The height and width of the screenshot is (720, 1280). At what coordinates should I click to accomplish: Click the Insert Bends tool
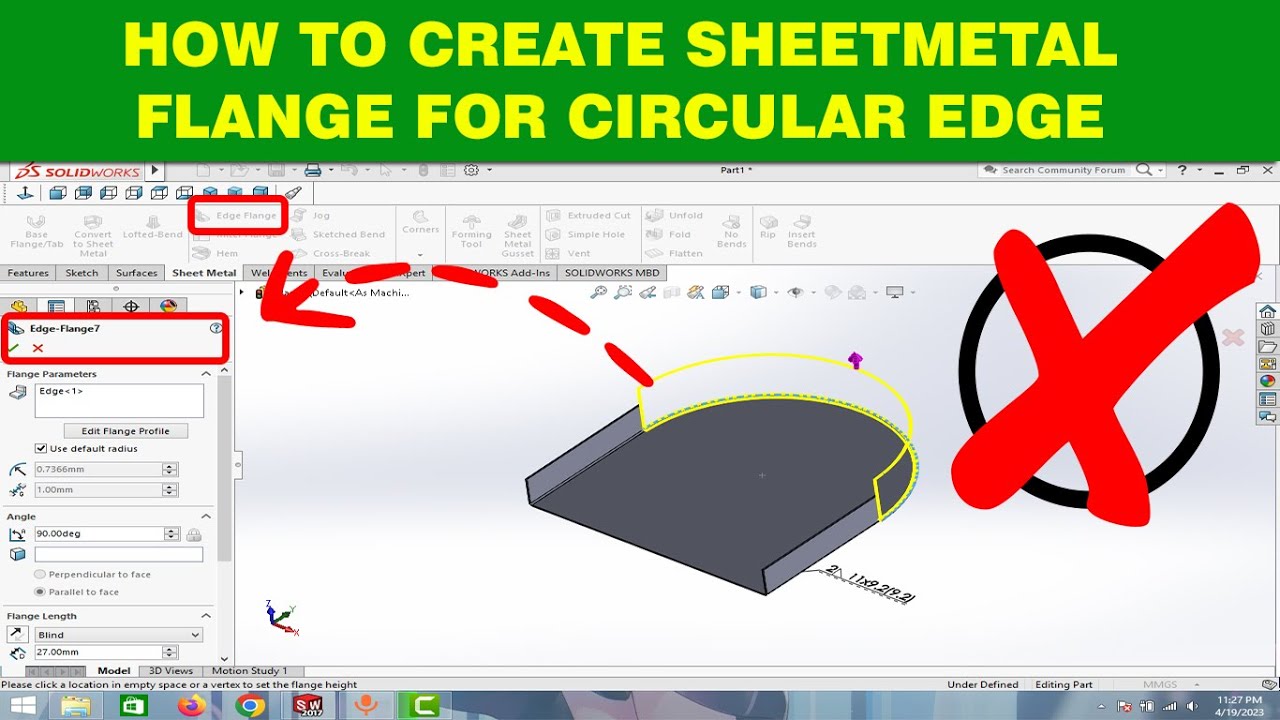click(x=801, y=231)
